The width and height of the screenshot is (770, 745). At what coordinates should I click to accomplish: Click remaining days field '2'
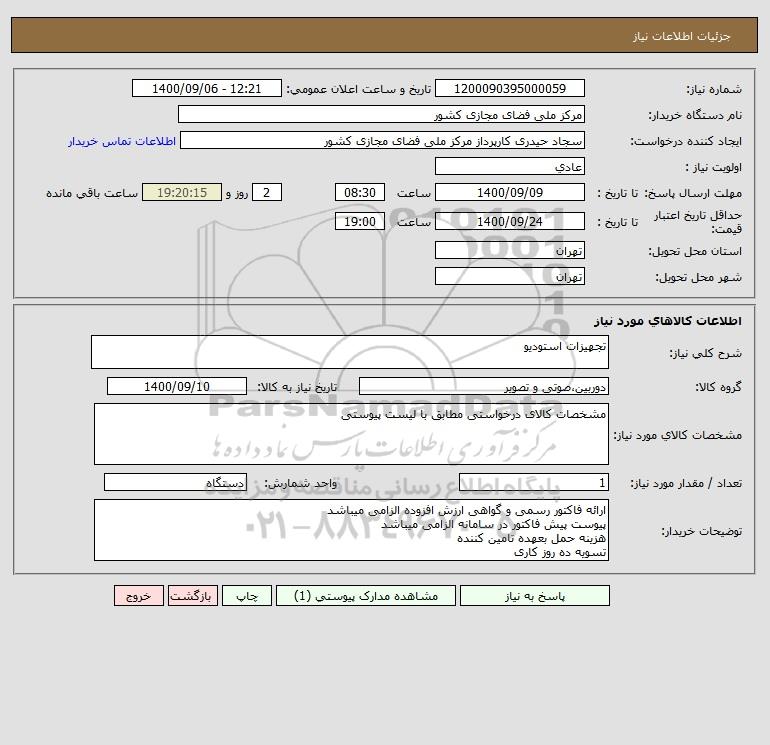pos(267,193)
